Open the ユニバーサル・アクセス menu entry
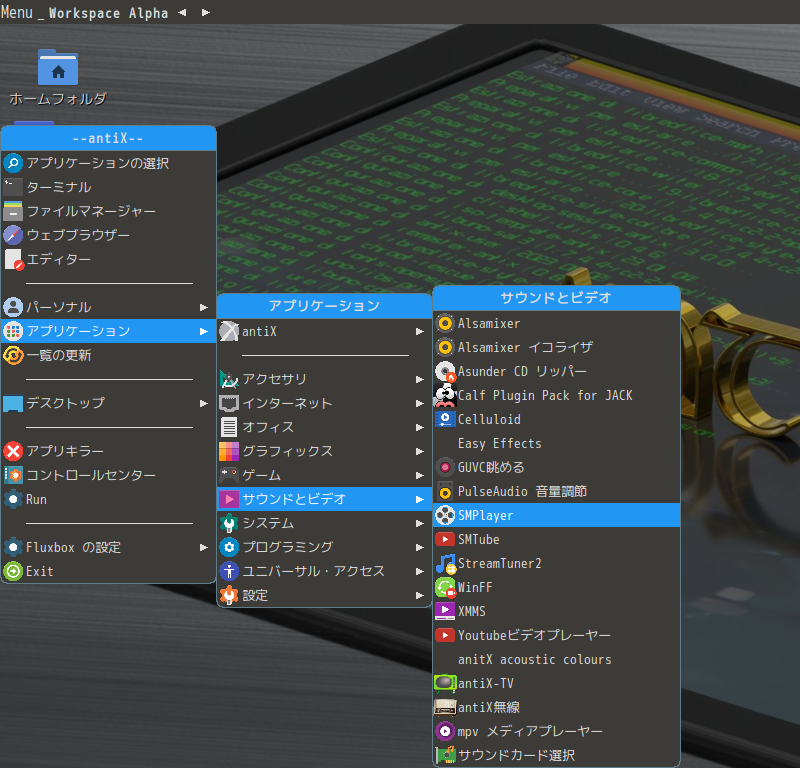800x768 pixels. click(x=324, y=571)
